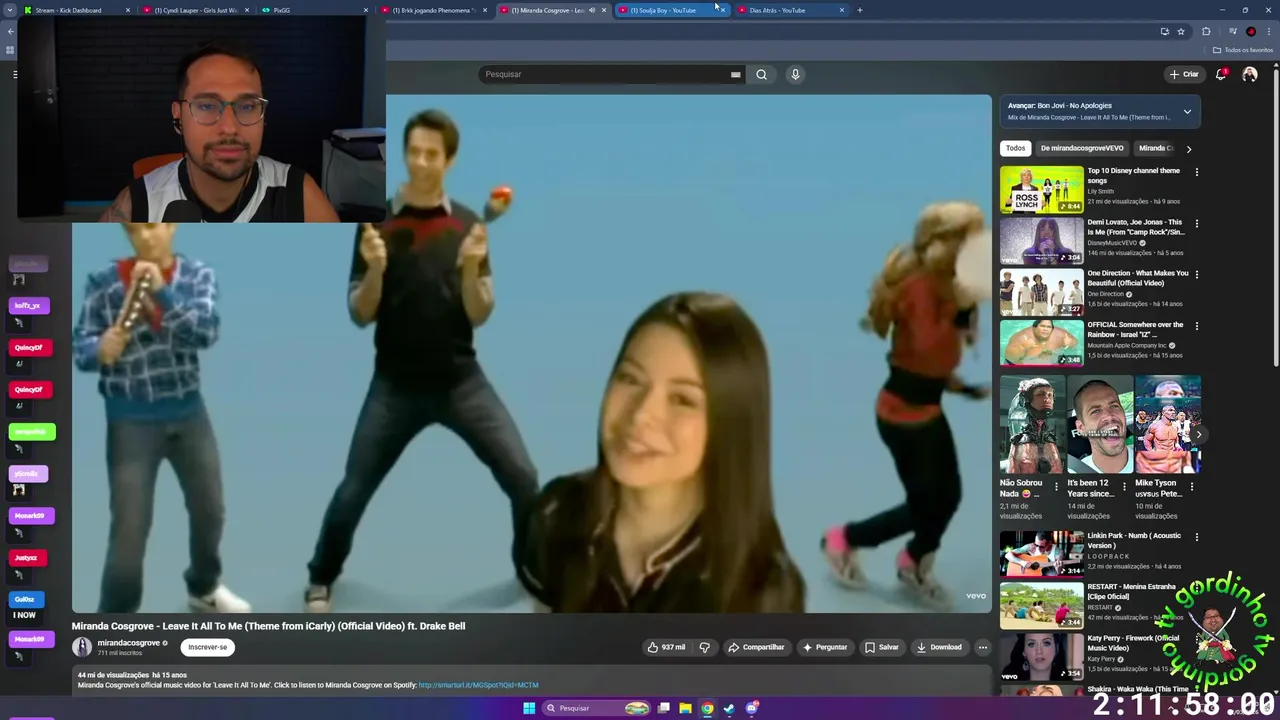The height and width of the screenshot is (720, 1280).
Task: Open options for It's been 12 Years short
Action: (x=1124, y=487)
